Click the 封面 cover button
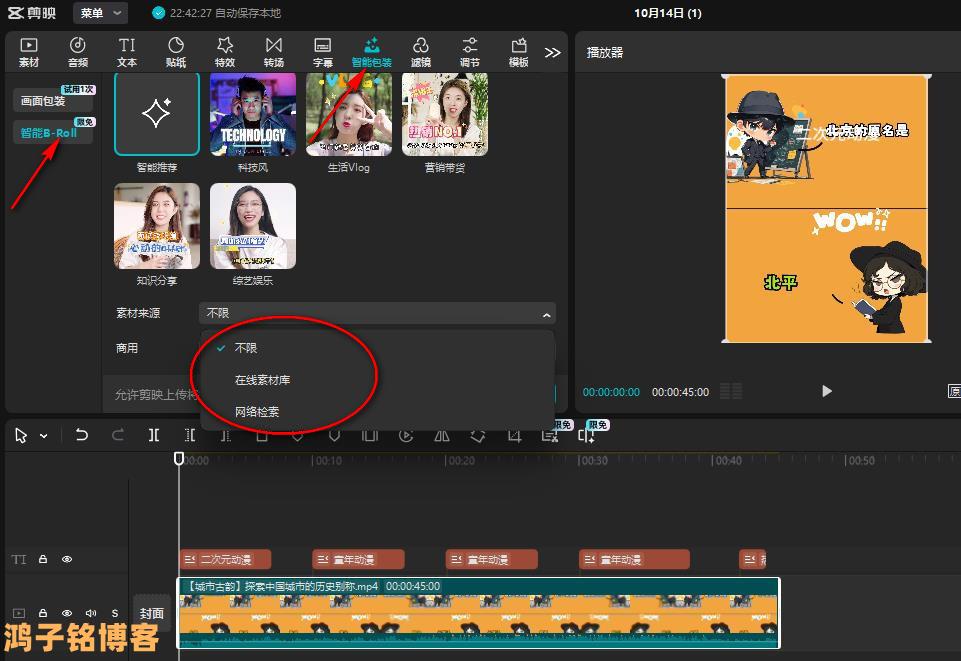 pos(152,613)
